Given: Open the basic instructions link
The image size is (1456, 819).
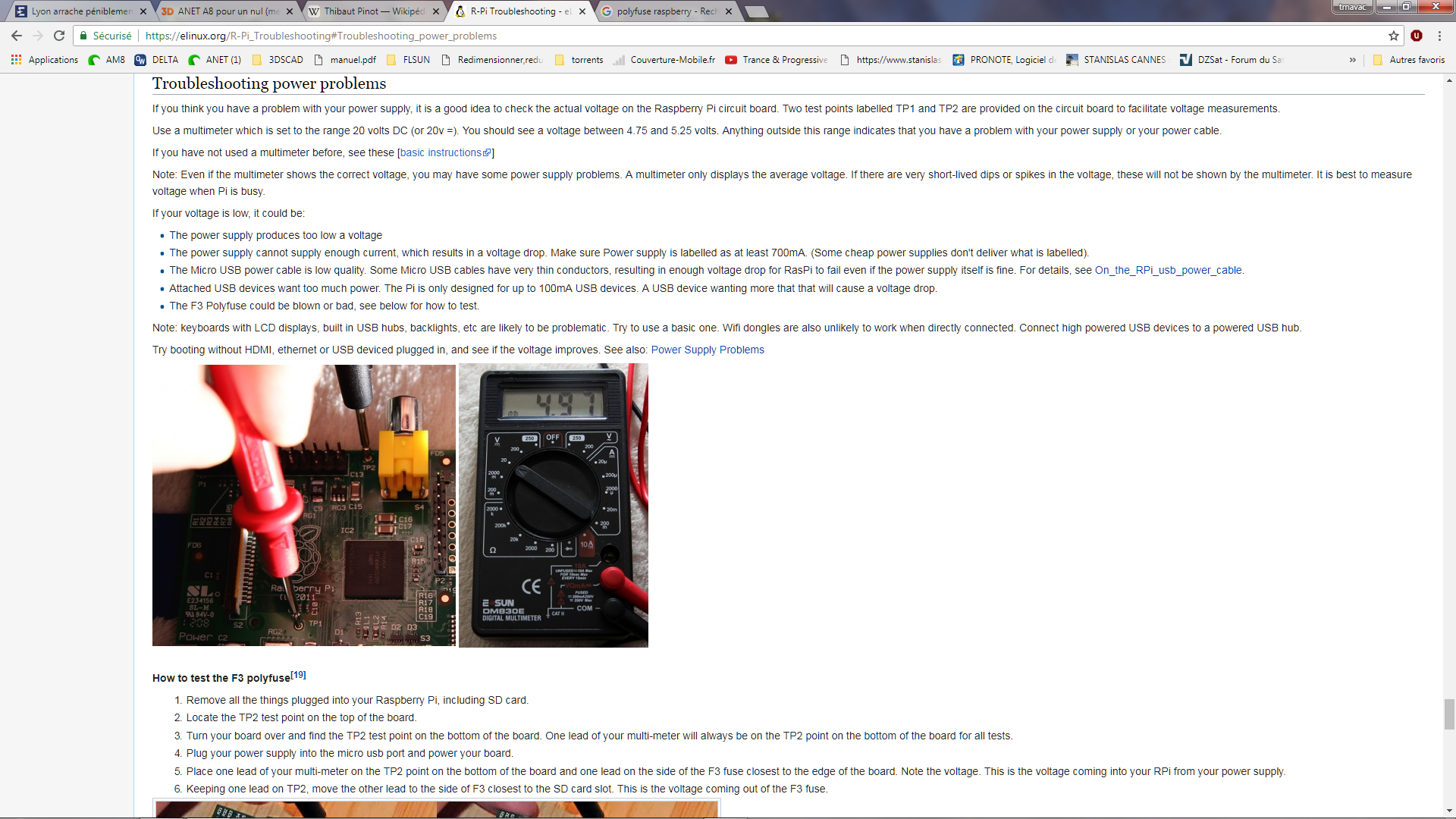Looking at the screenshot, I should point(445,152).
